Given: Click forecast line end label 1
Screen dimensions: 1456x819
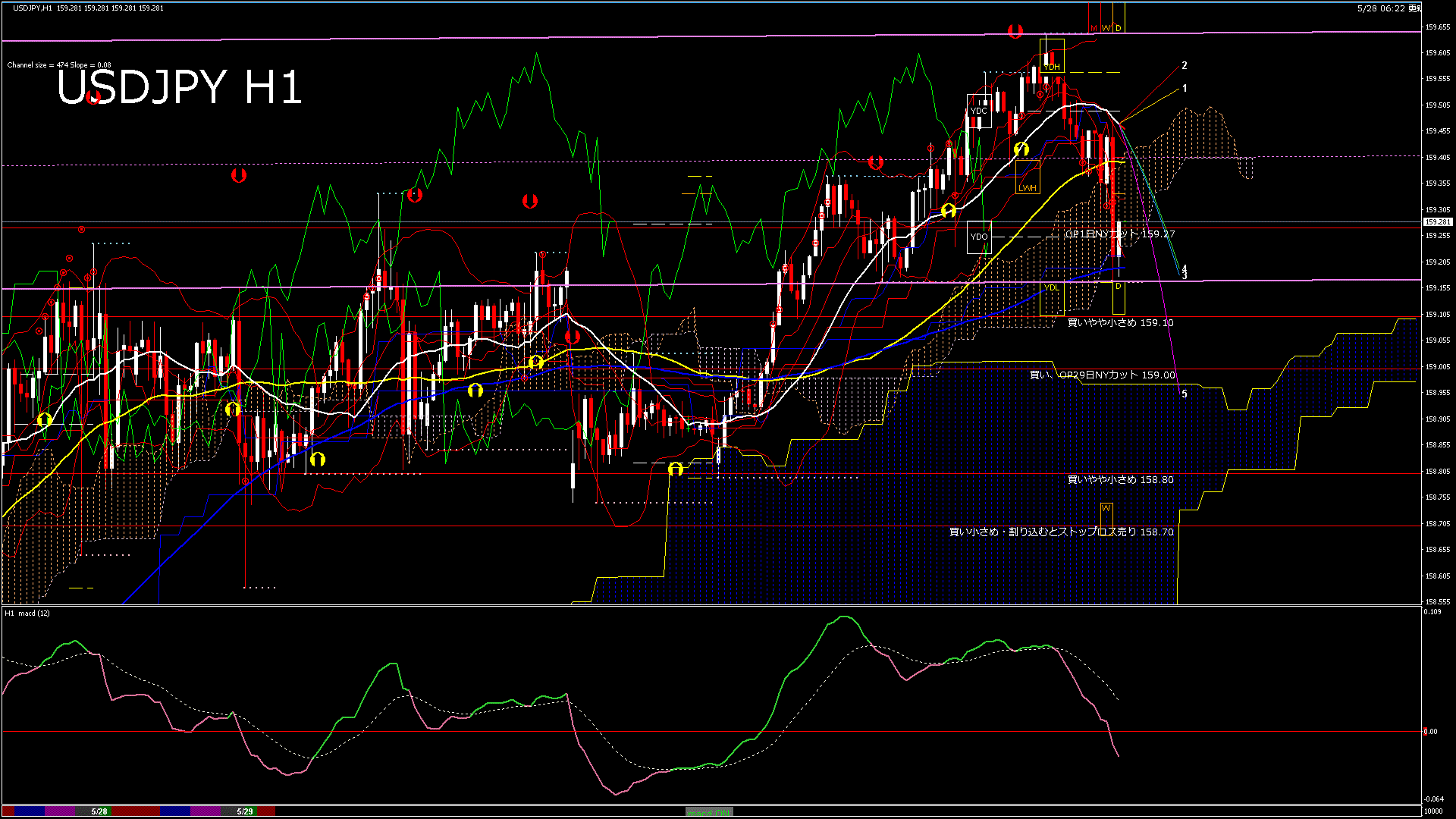Looking at the screenshot, I should pos(1185,88).
